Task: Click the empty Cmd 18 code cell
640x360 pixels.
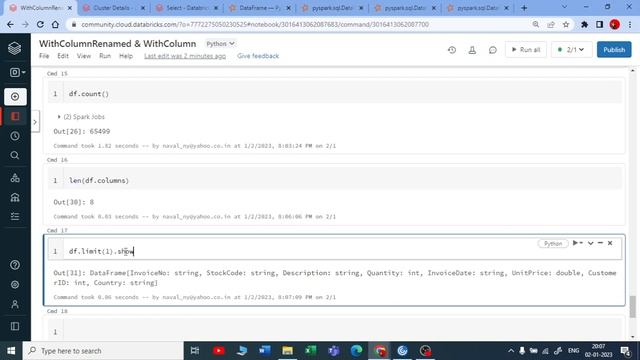Action: click(335, 331)
